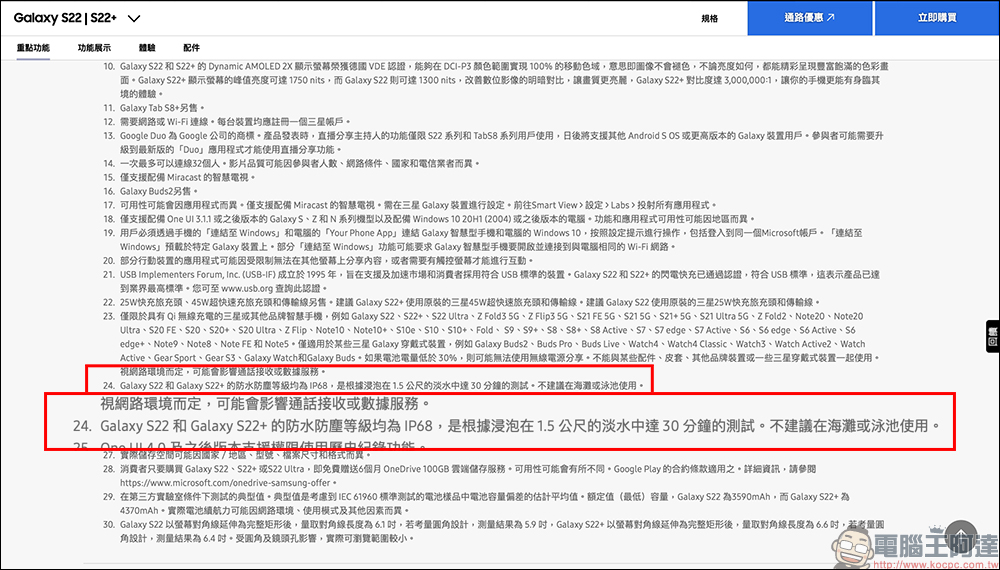Click footnote 17 about Smart View Labs
Viewport: 1000px width, 570px height.
coord(419,205)
